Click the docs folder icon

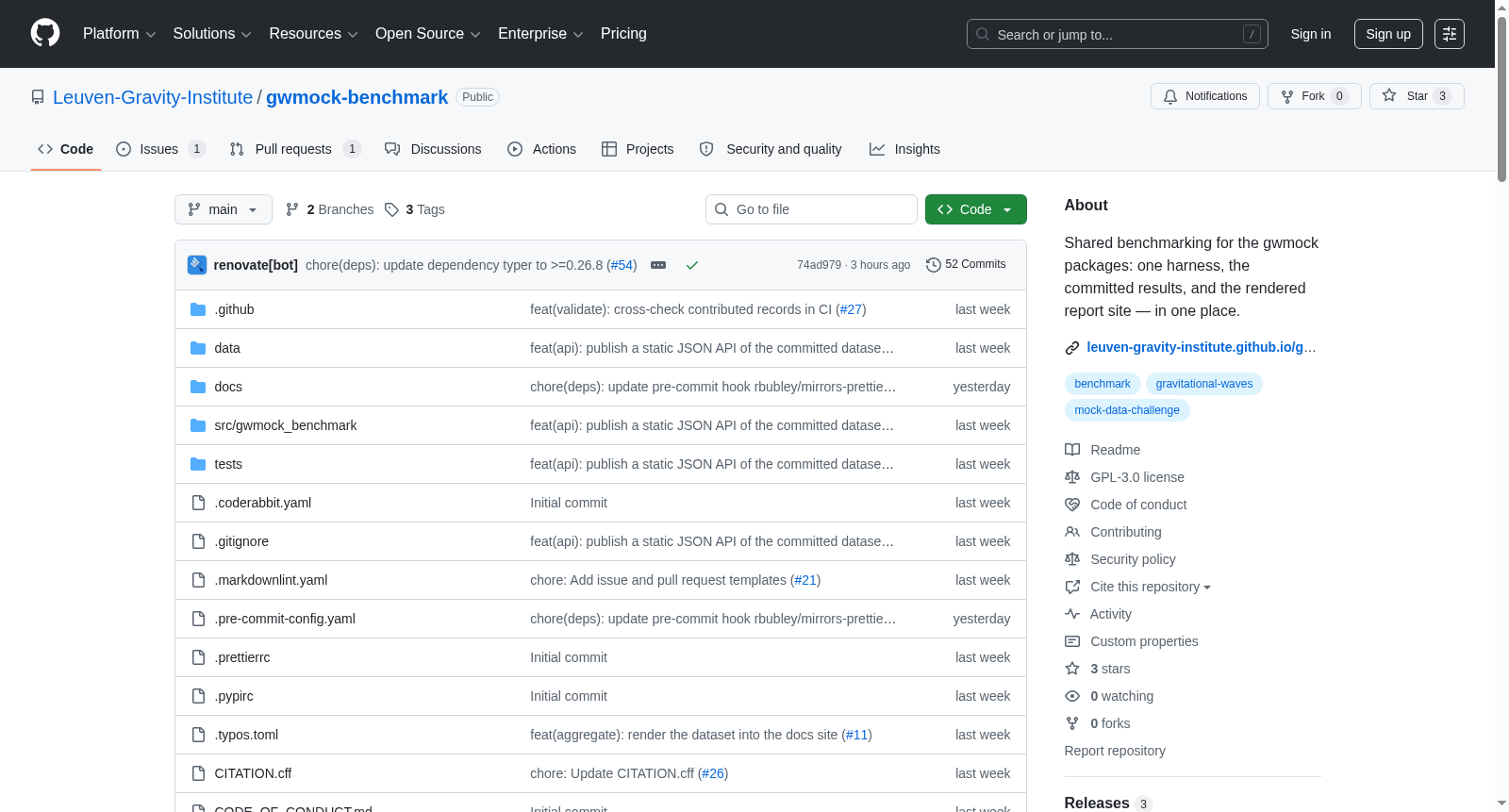[198, 387]
